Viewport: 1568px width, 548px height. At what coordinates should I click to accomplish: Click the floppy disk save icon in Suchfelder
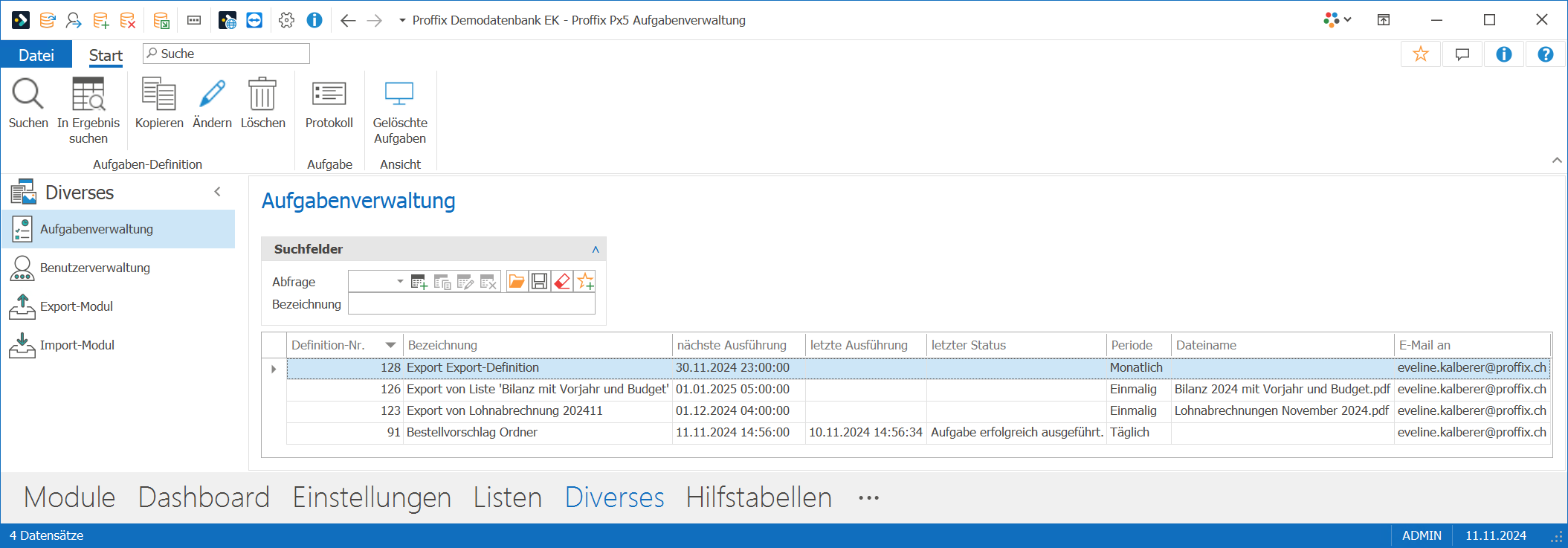(x=540, y=282)
